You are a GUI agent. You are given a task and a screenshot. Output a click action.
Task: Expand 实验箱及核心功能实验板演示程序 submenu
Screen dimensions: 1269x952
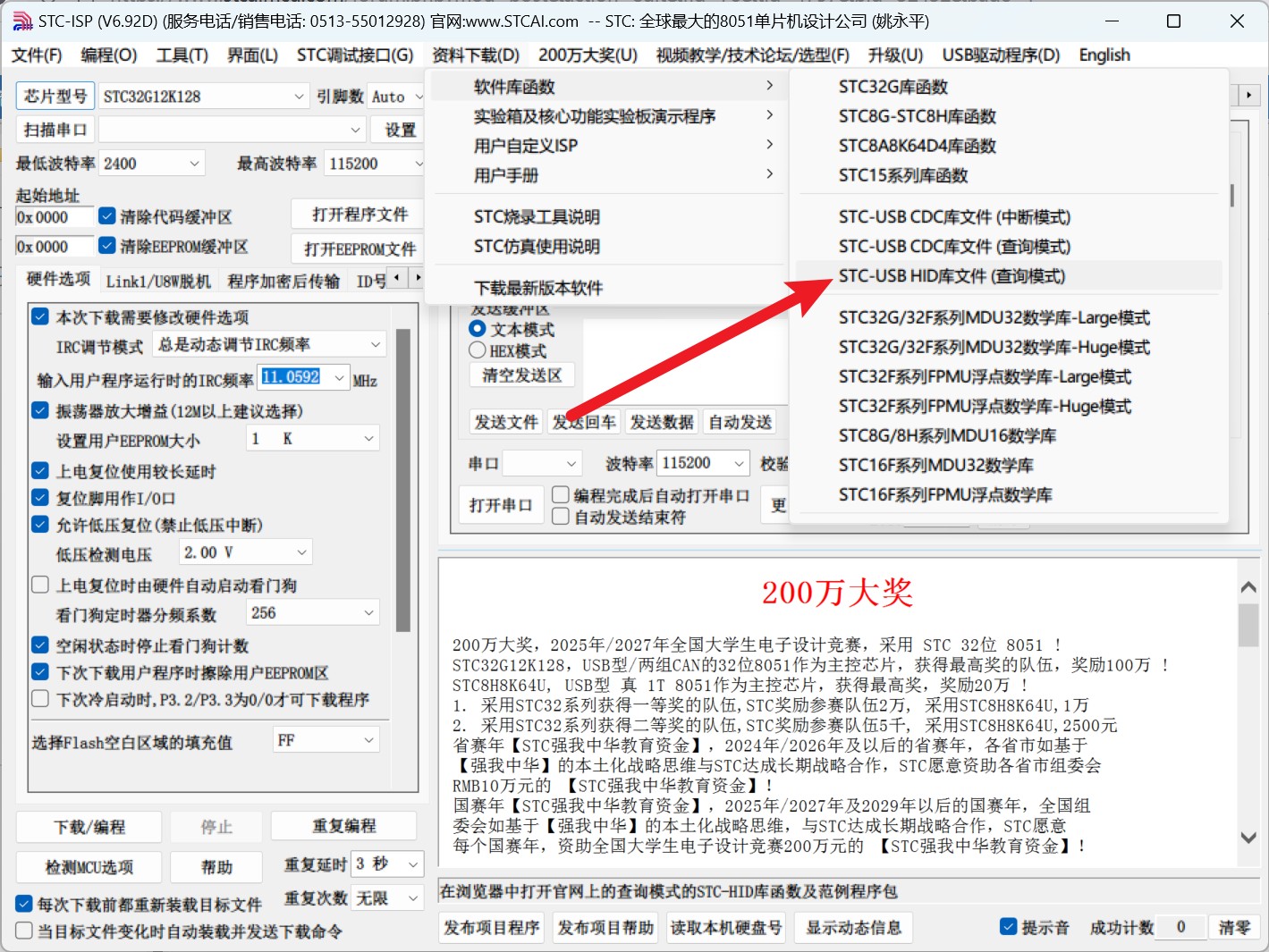coord(606,115)
